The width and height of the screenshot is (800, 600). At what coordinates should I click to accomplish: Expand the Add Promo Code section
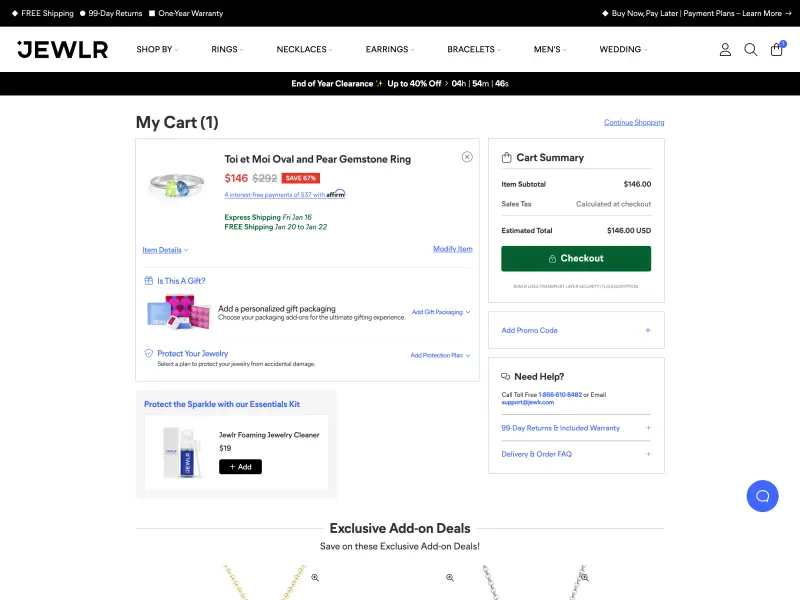pyautogui.click(x=576, y=330)
